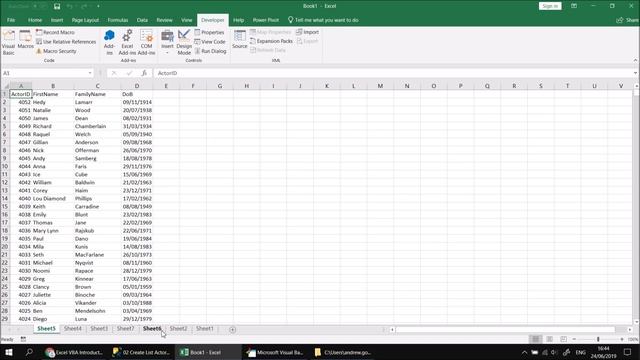Image resolution: width=640 pixels, height=360 pixels.
Task: Open the XML Source pane
Action: [x=240, y=40]
